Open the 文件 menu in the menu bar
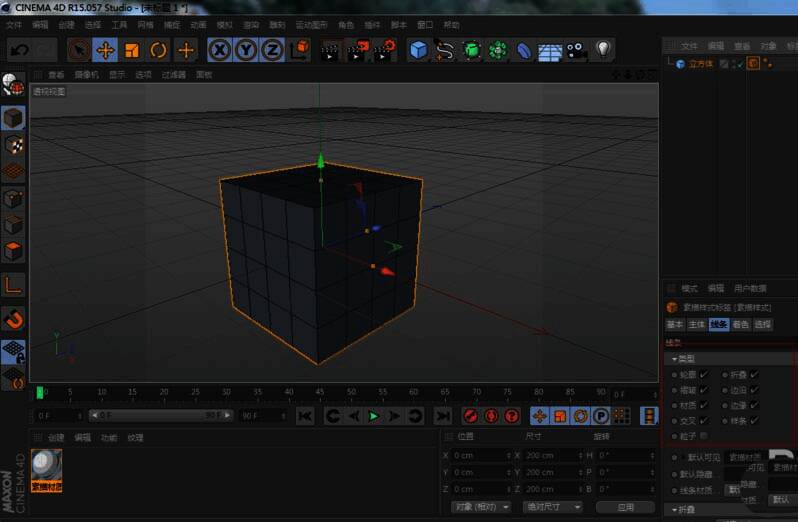This screenshot has height=522, width=798. pos(14,24)
